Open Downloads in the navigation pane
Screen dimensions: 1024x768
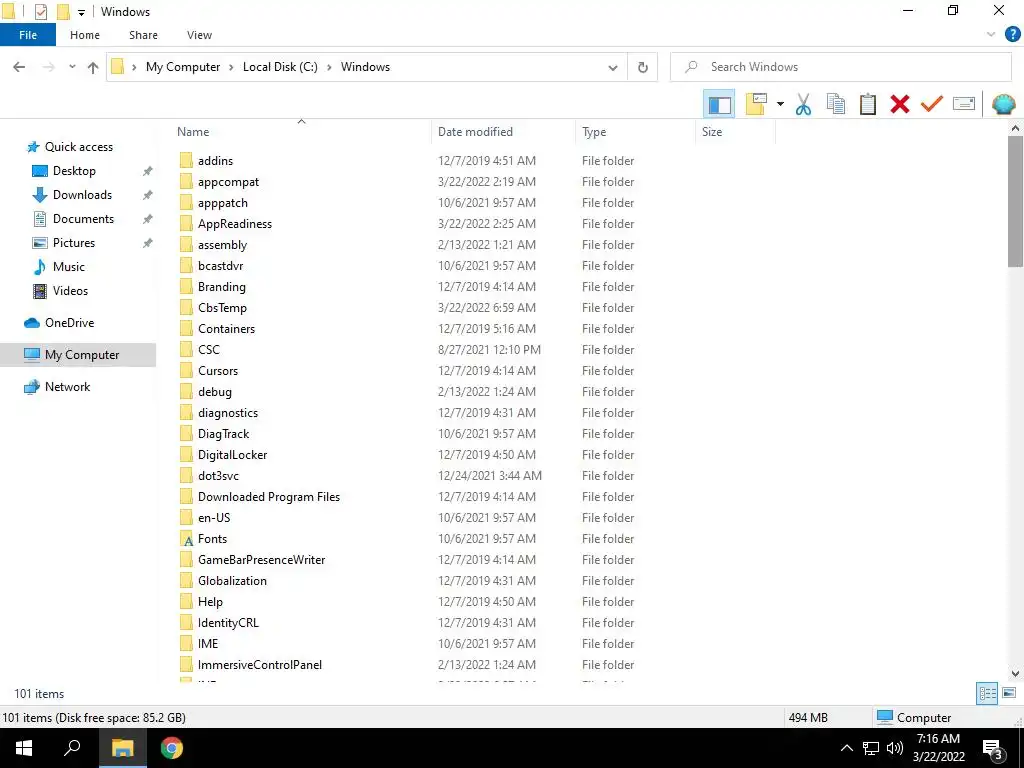pyautogui.click(x=82, y=195)
